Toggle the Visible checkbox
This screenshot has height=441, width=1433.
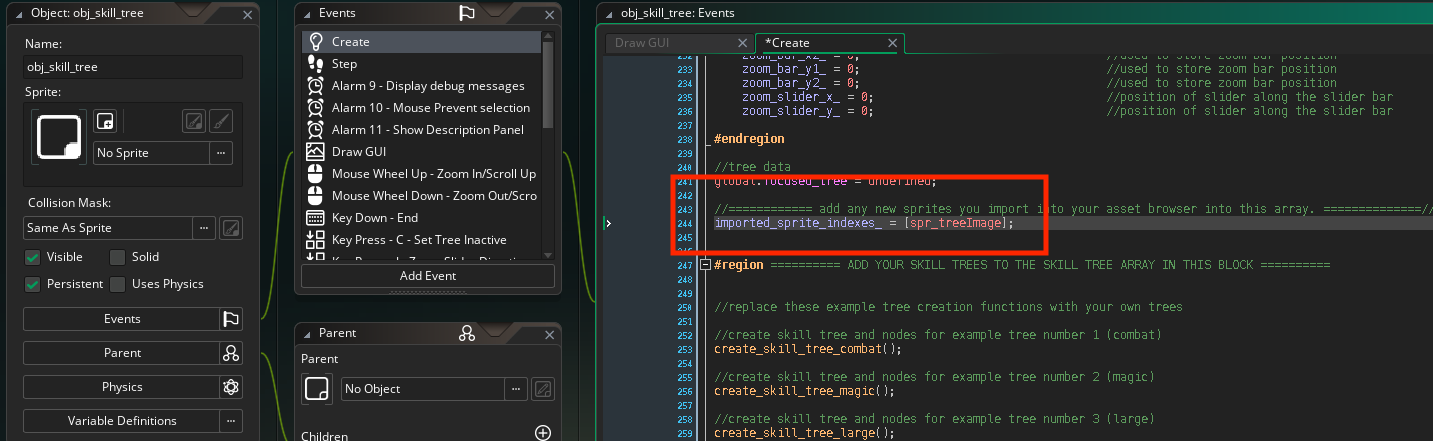pyautogui.click(x=33, y=257)
